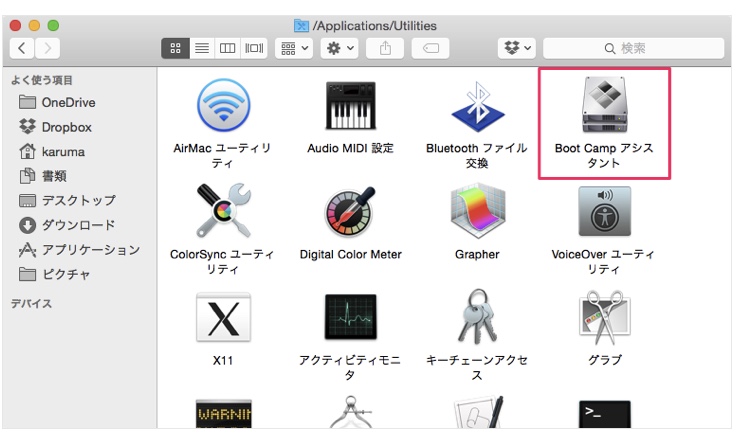Viewport: 750px width, 437px height.
Task: Select VoiceOver Utility icon
Action: [603, 211]
